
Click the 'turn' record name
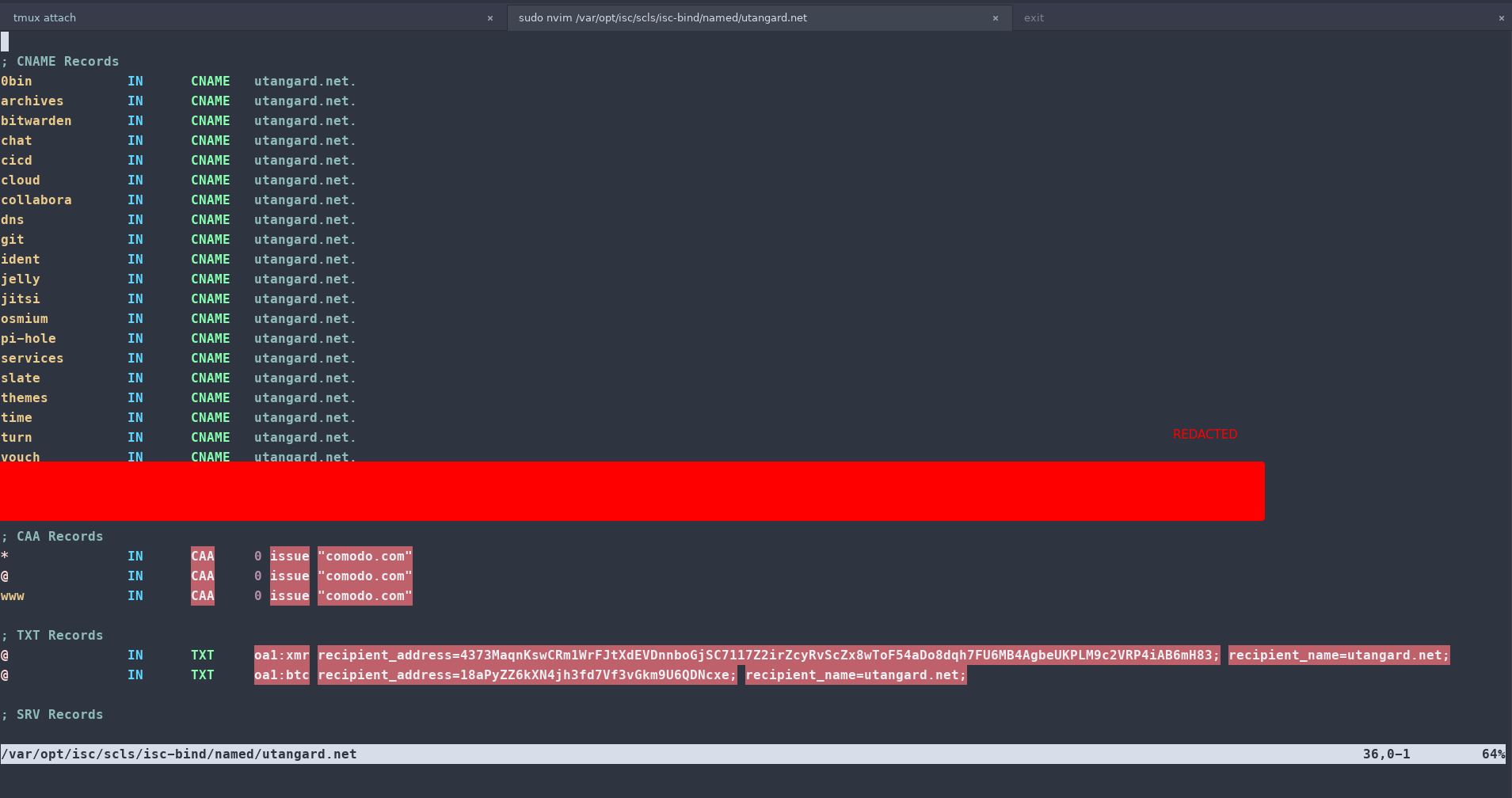pos(17,438)
